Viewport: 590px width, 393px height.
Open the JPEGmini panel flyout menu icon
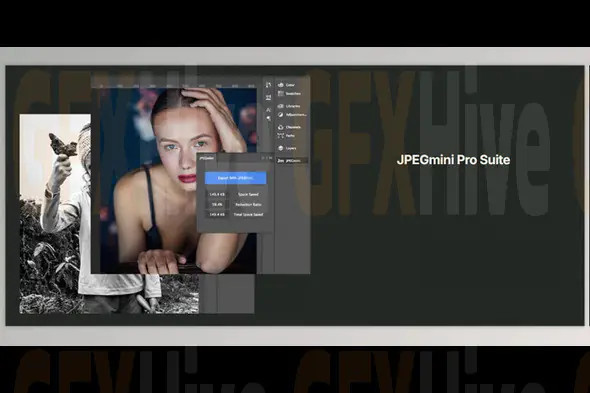[x=270, y=158]
